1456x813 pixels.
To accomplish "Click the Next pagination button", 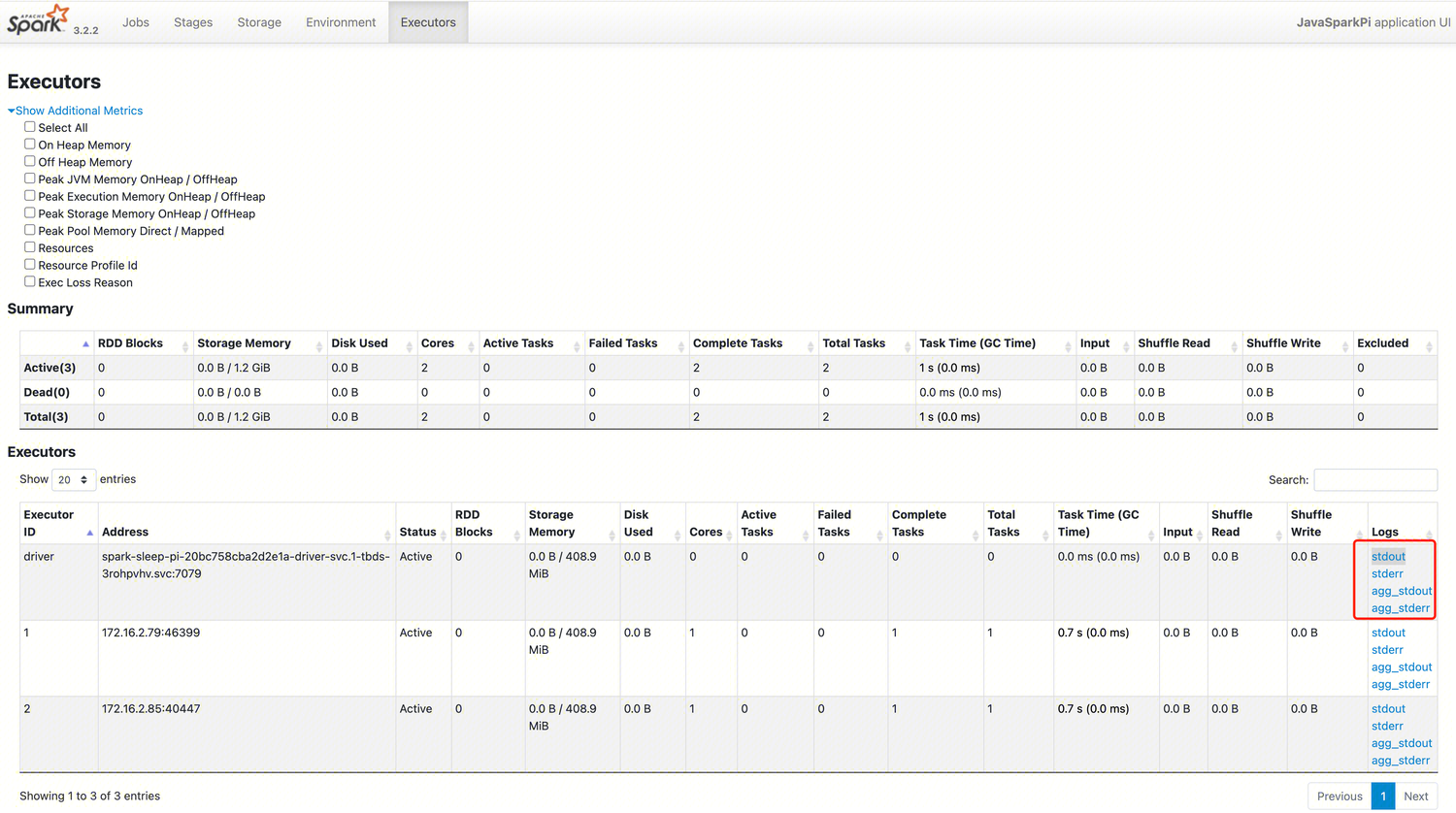I will tap(1415, 797).
